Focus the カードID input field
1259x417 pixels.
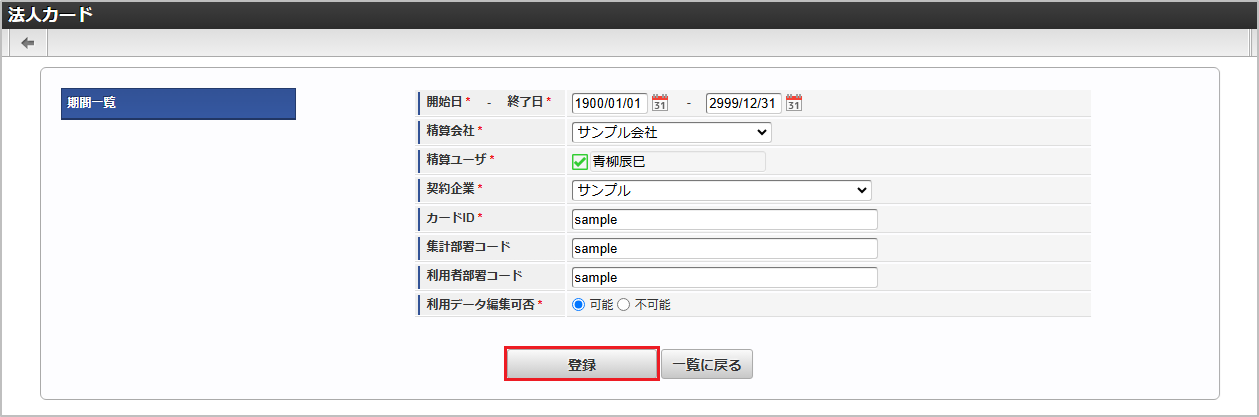(725, 219)
